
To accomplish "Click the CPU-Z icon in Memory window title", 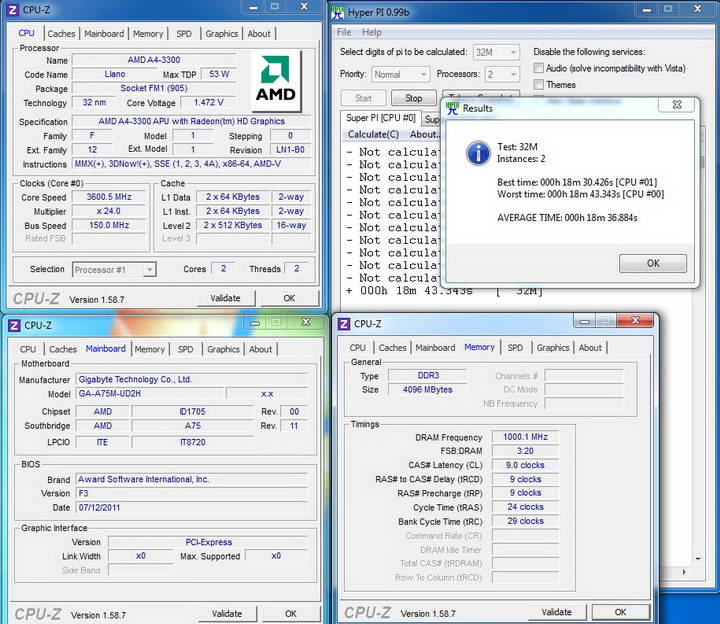I will click(343, 324).
